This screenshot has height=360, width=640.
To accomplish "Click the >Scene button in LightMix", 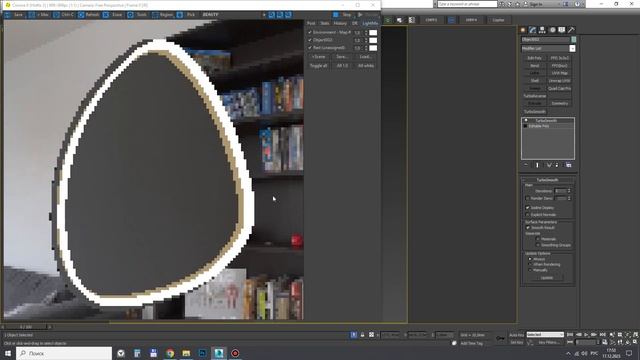I will click(x=318, y=57).
